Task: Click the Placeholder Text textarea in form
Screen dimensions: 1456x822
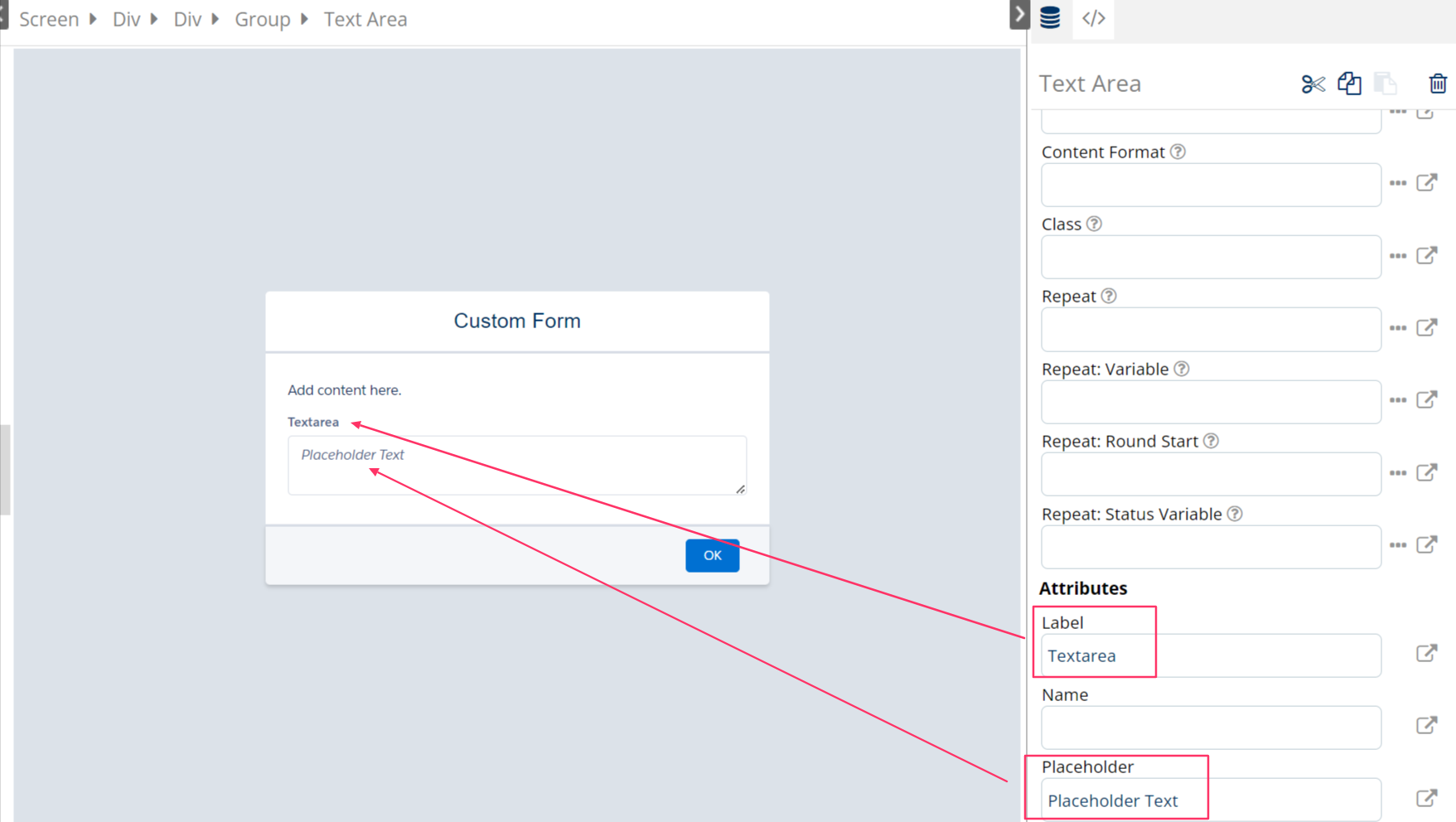Action: click(x=516, y=465)
